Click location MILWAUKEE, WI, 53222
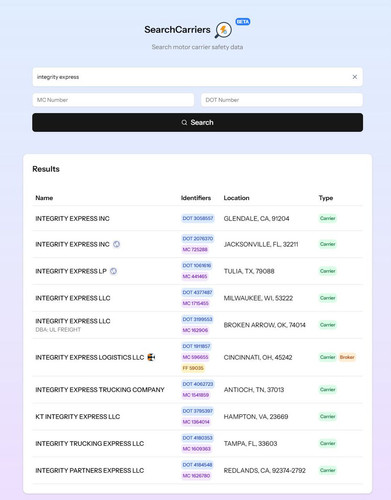The height and width of the screenshot is (500, 391). click(258, 298)
